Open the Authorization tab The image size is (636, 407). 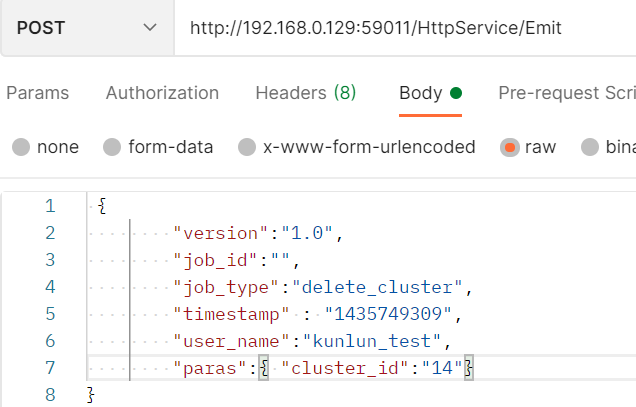coord(162,93)
